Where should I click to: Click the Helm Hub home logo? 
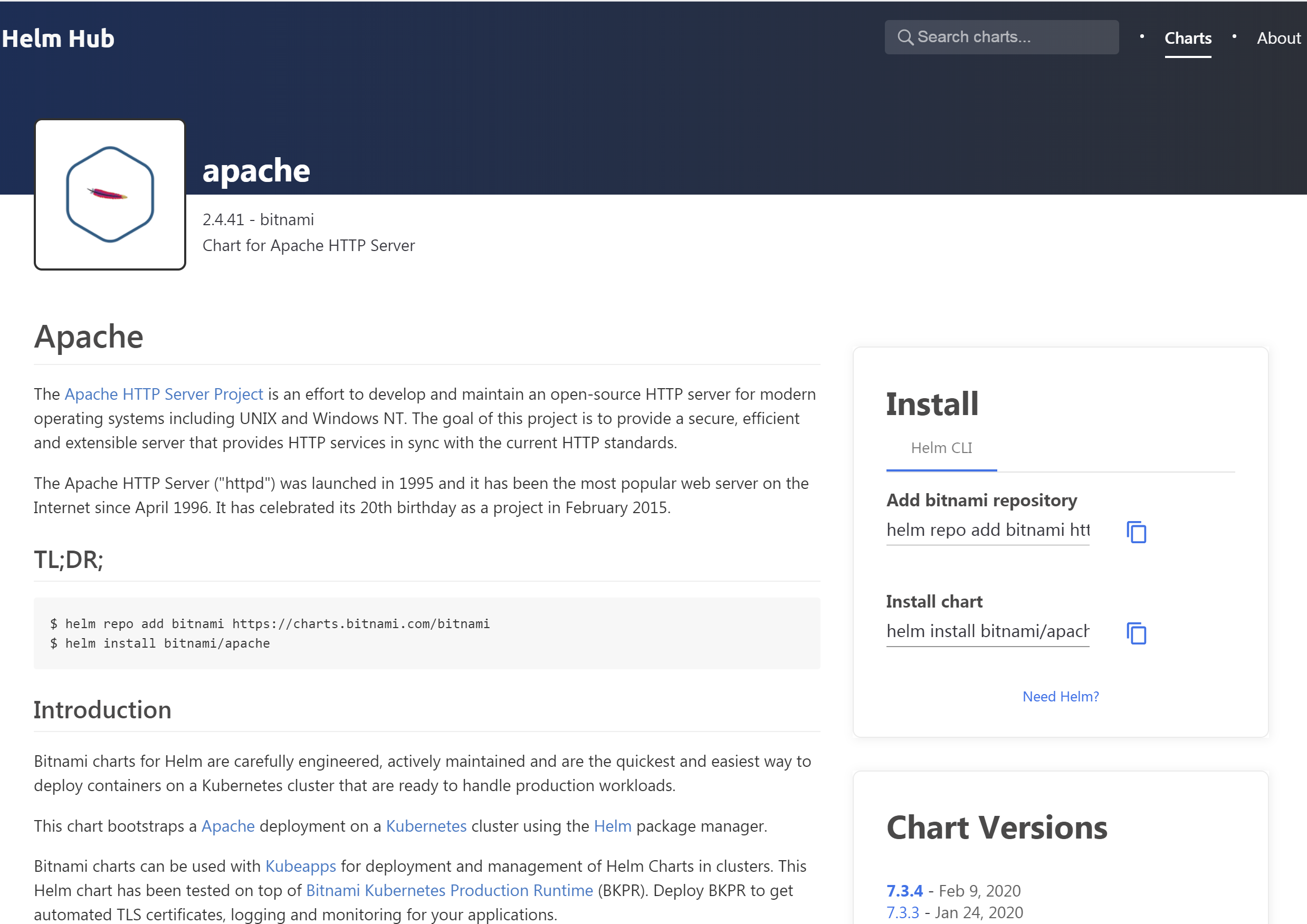pos(58,38)
